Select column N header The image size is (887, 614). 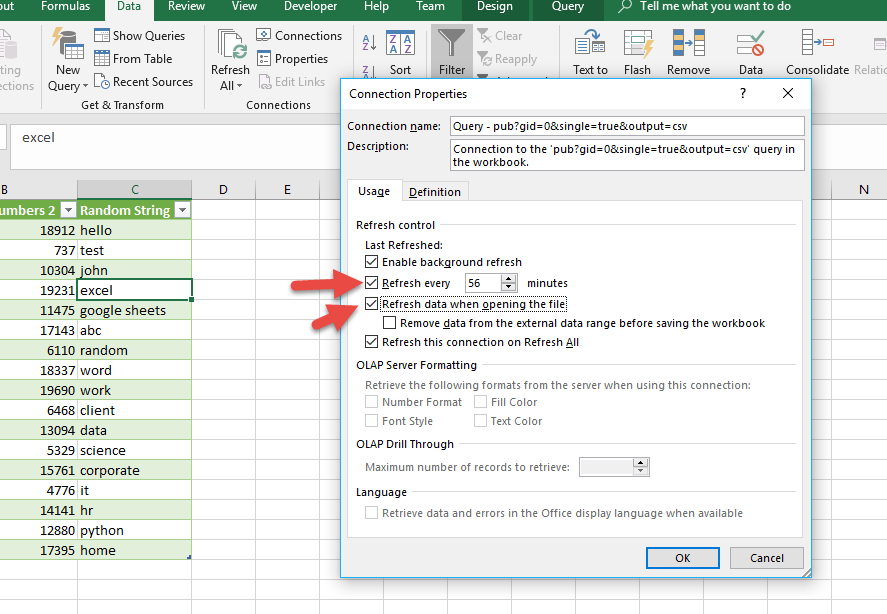click(863, 190)
